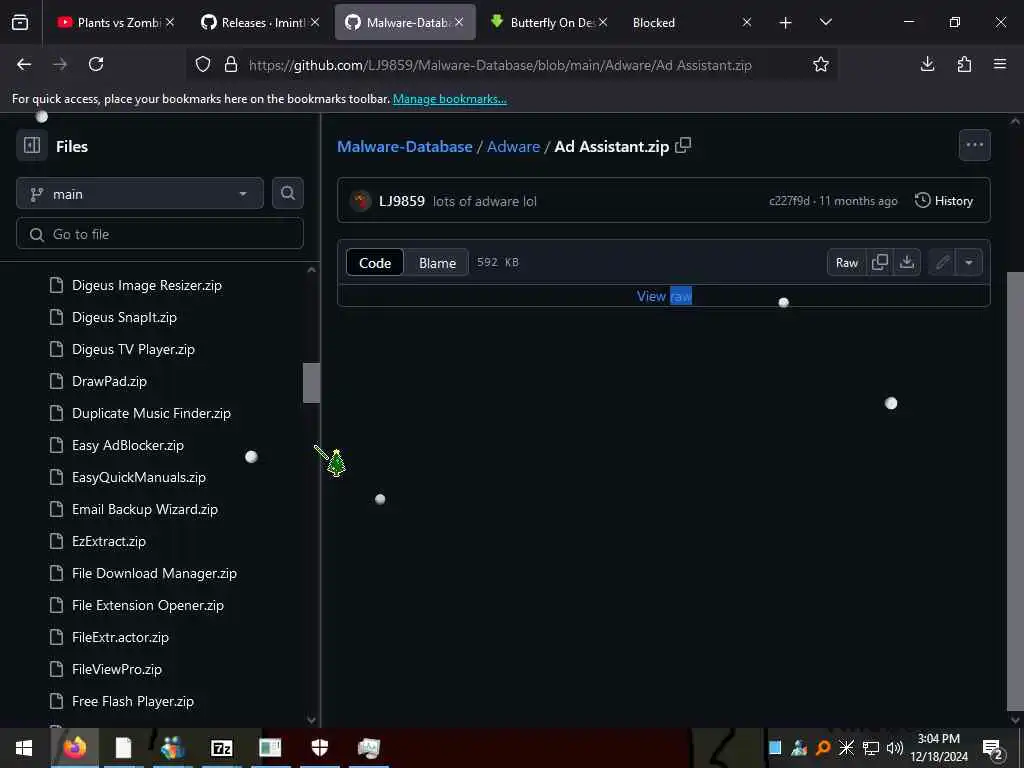This screenshot has height=768, width=1024.
Task: Click the search files magnifier button
Action: (287, 193)
